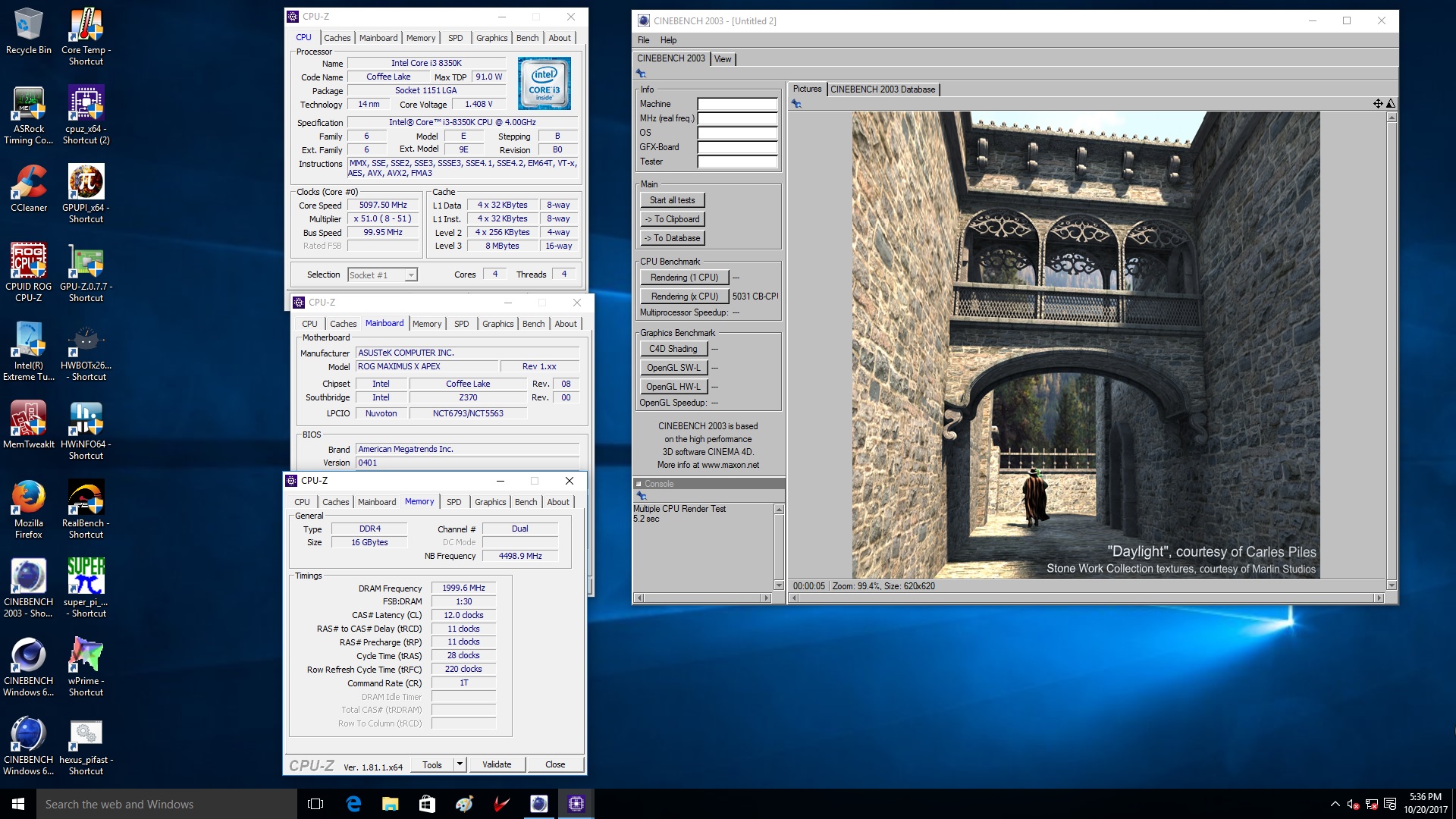Open the SPD tab in the Memory CPU-Z window
The image size is (1456, 819).
(x=453, y=502)
